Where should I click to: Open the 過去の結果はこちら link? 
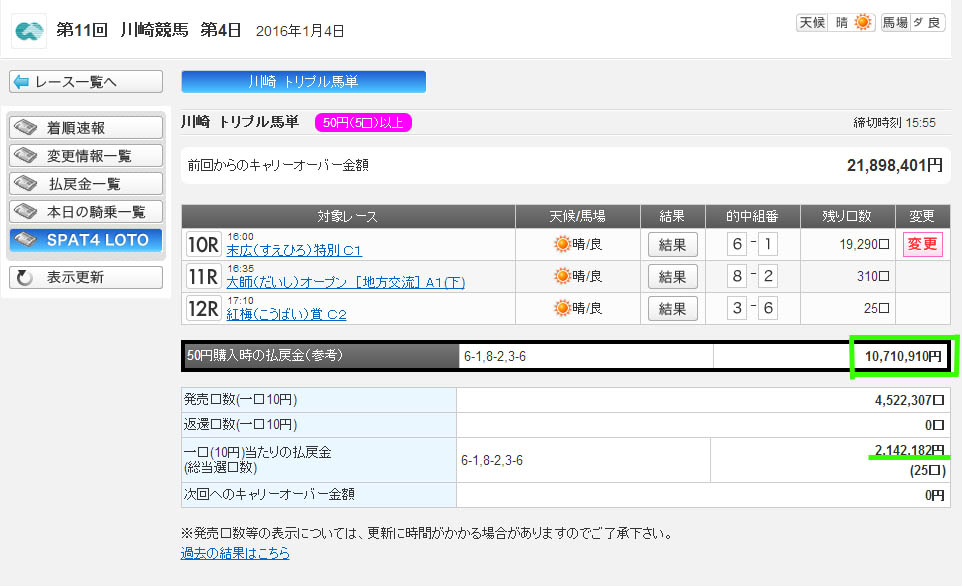tap(235, 553)
